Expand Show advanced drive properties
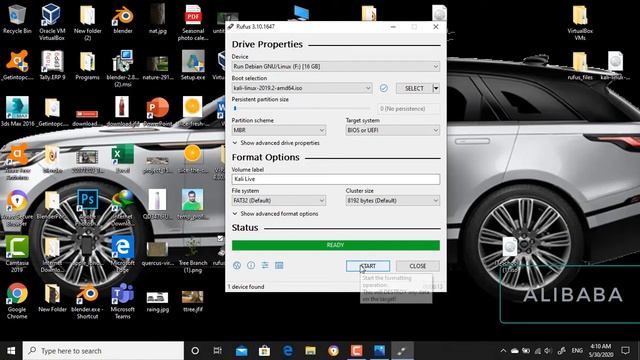The height and width of the screenshot is (360, 640). pyautogui.click(x=276, y=143)
